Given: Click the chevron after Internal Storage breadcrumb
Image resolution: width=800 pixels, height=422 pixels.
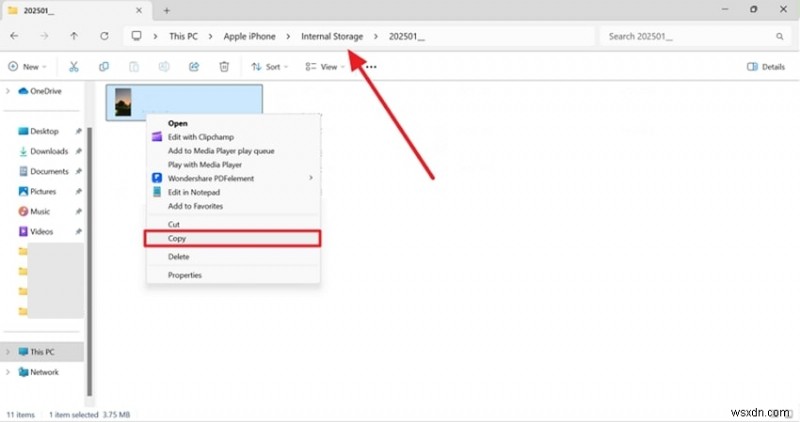Looking at the screenshot, I should pyautogui.click(x=376, y=36).
